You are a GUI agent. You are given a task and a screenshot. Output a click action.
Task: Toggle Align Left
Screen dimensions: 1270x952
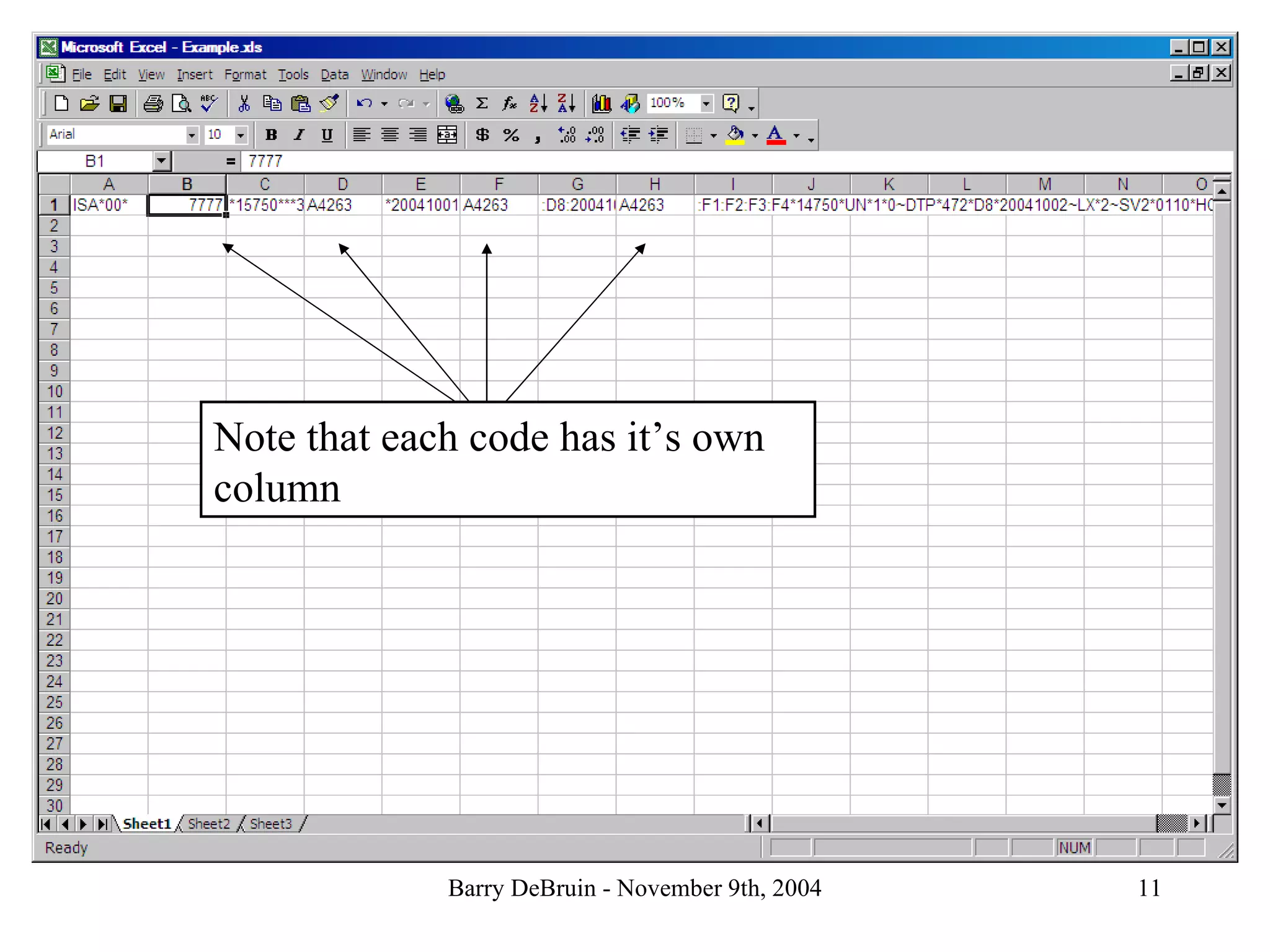pos(362,135)
